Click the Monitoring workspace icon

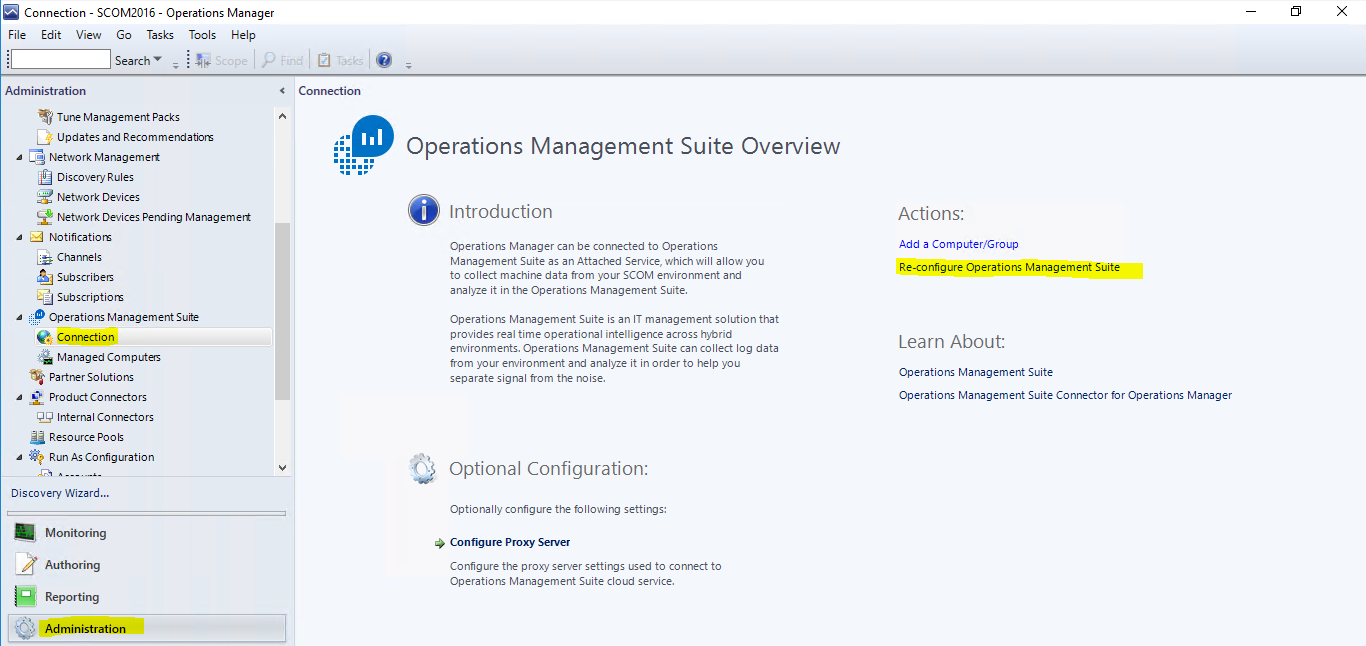coord(25,533)
